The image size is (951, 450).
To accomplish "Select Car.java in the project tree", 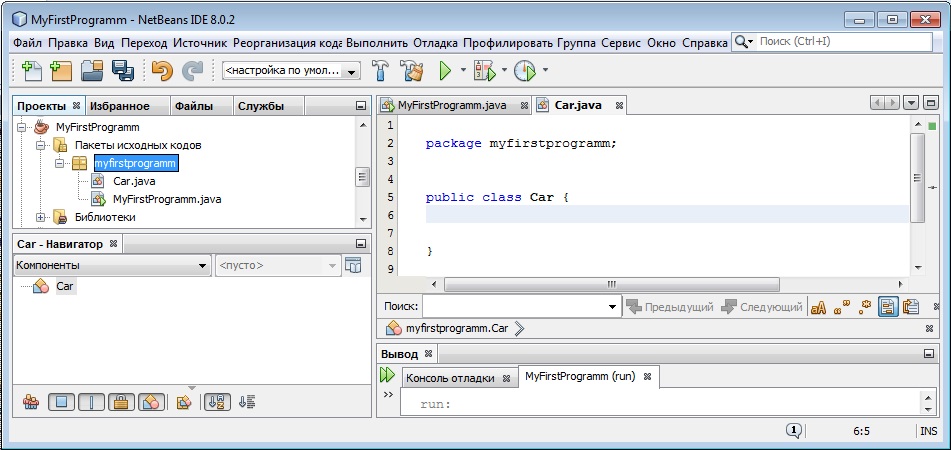I will point(135,181).
